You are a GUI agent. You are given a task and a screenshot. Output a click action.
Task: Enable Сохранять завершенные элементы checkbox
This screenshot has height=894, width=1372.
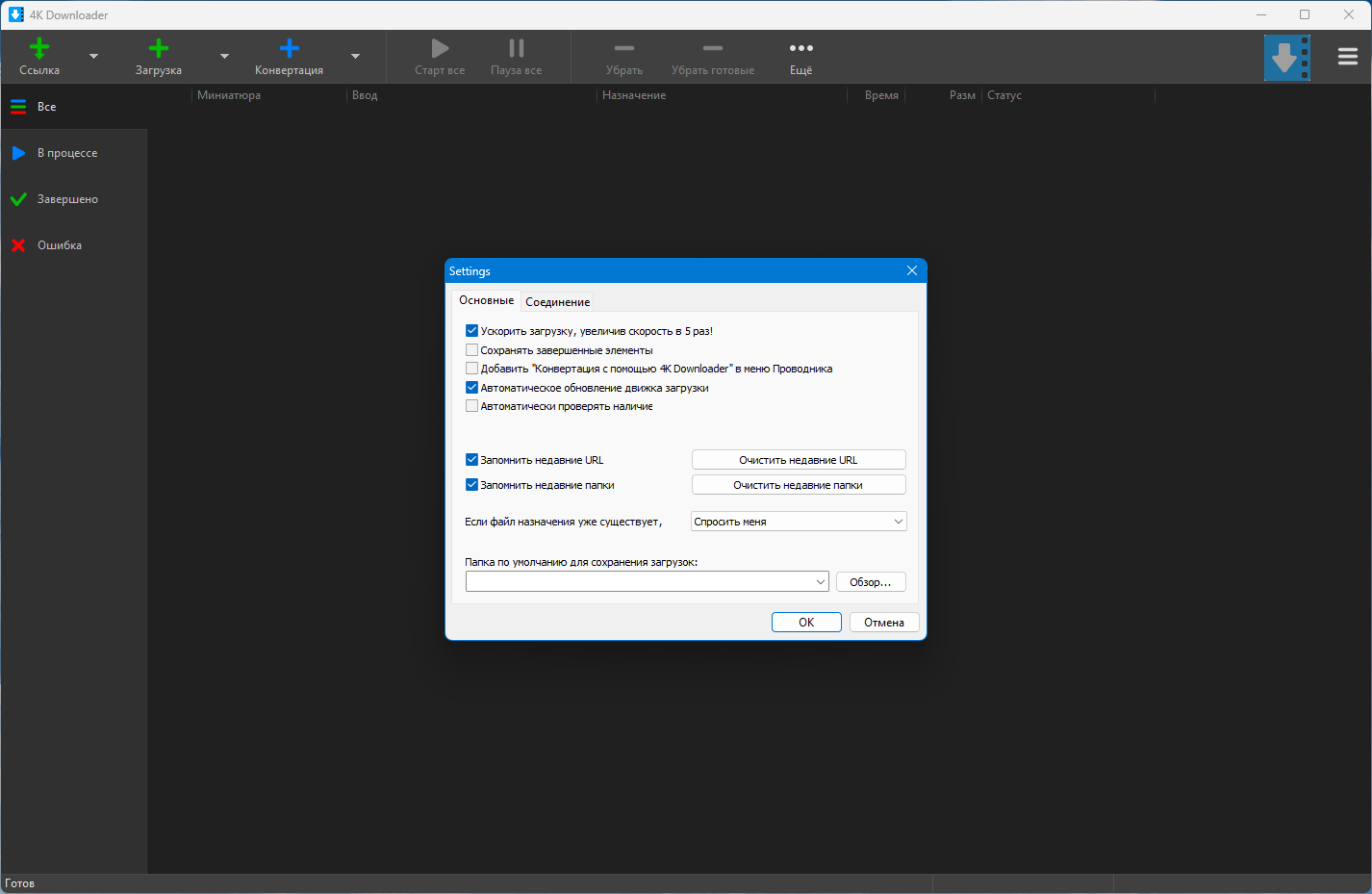pos(472,350)
